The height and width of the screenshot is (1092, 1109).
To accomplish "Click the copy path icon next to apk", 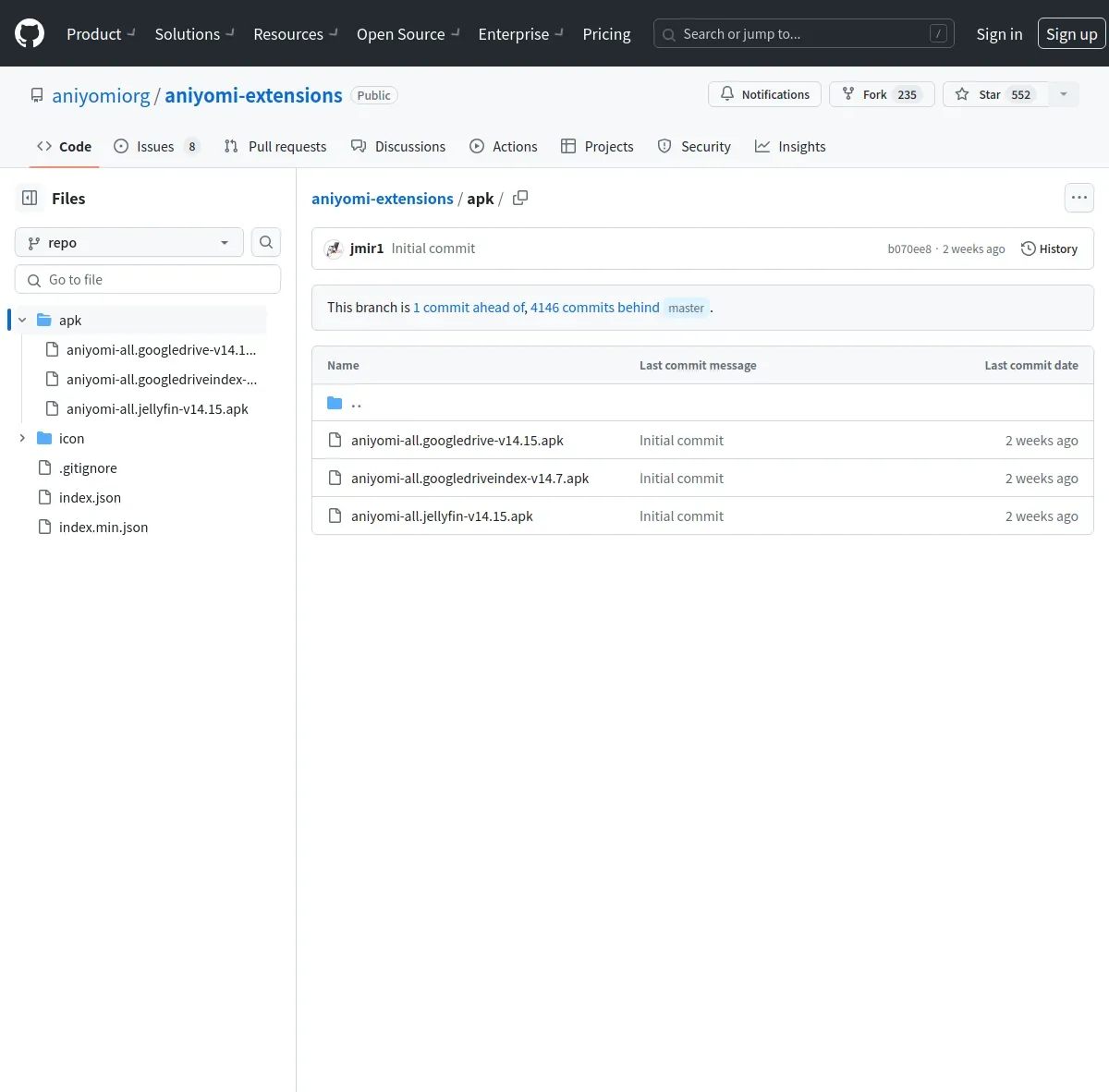I will pos(520,198).
